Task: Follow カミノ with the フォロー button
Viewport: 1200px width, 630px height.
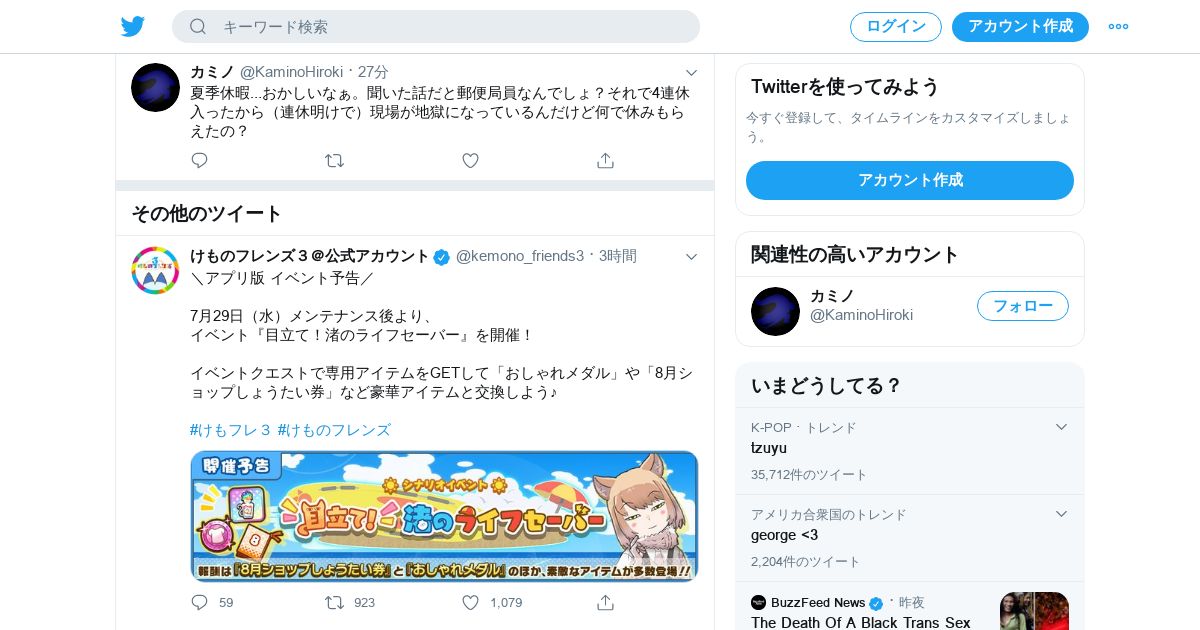Action: [1023, 306]
